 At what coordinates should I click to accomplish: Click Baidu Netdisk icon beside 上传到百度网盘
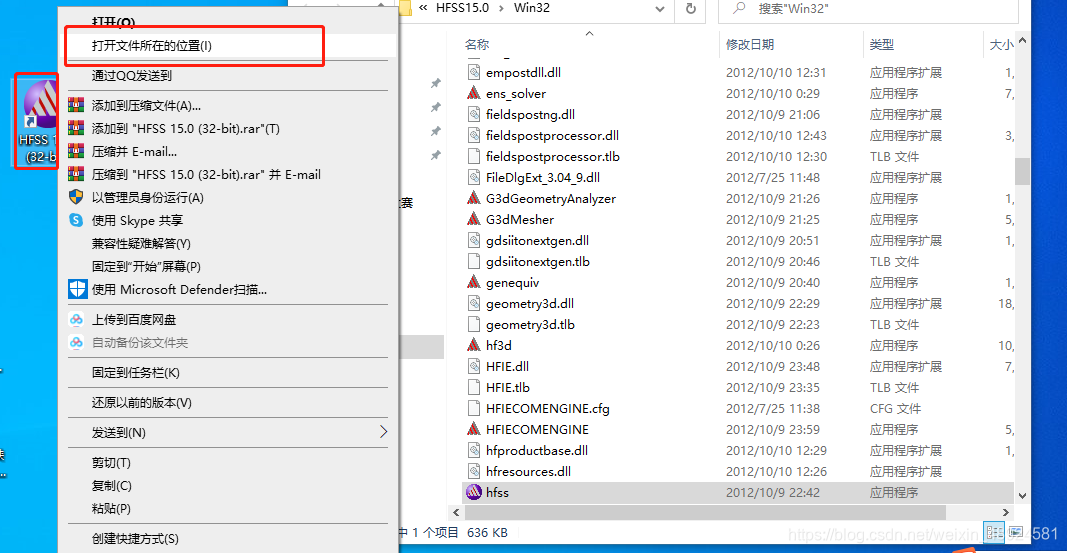76,320
